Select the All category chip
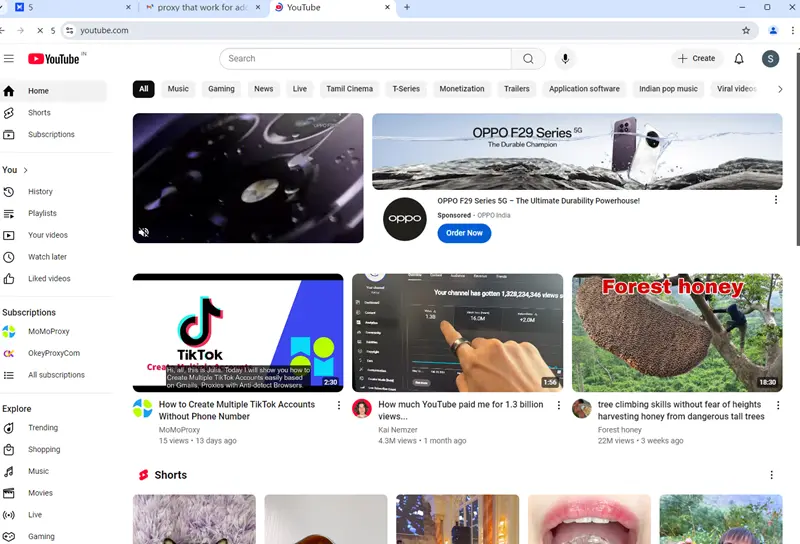The width and height of the screenshot is (800, 544). point(143,89)
